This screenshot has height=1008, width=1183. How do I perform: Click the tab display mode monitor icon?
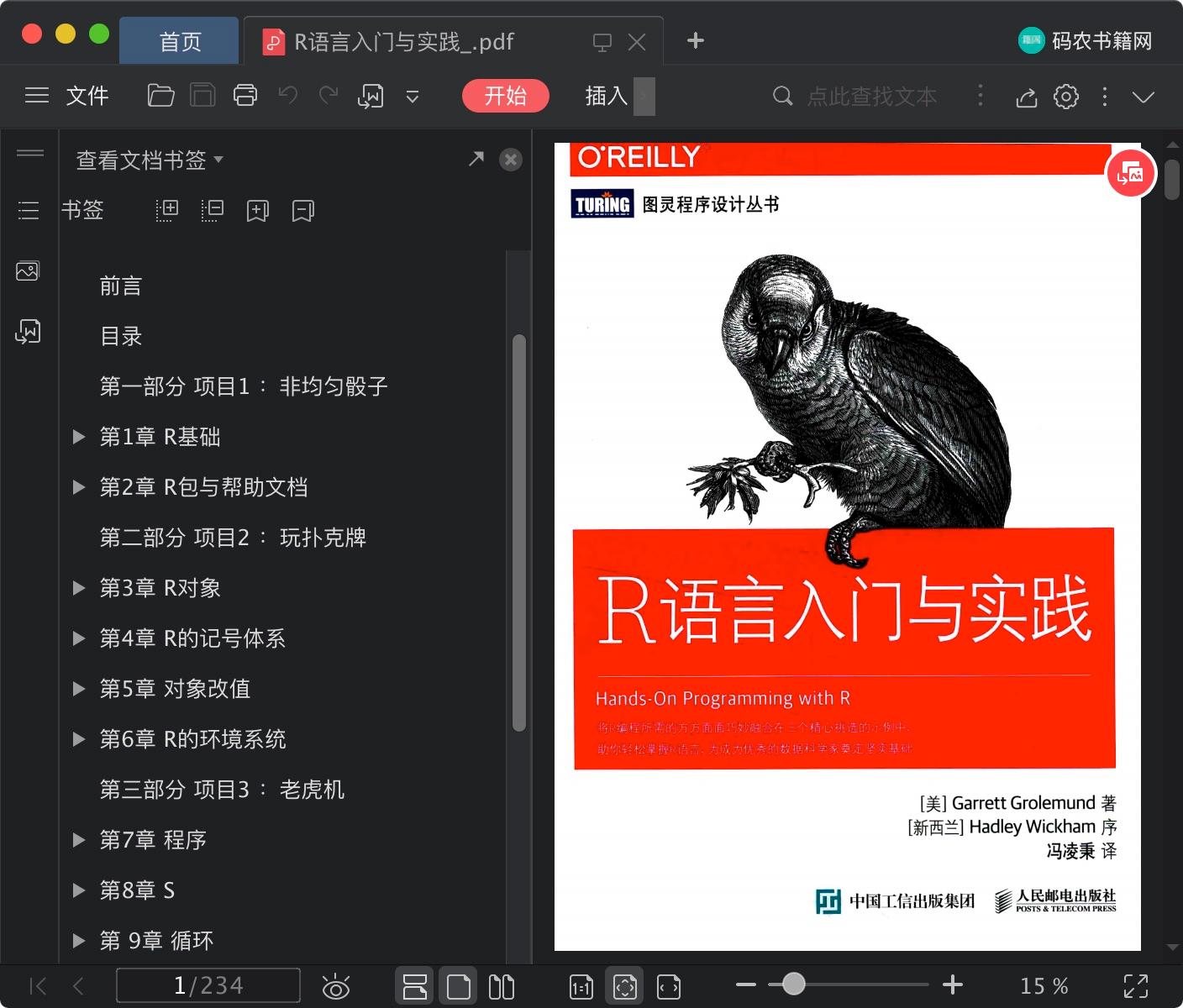tap(602, 43)
